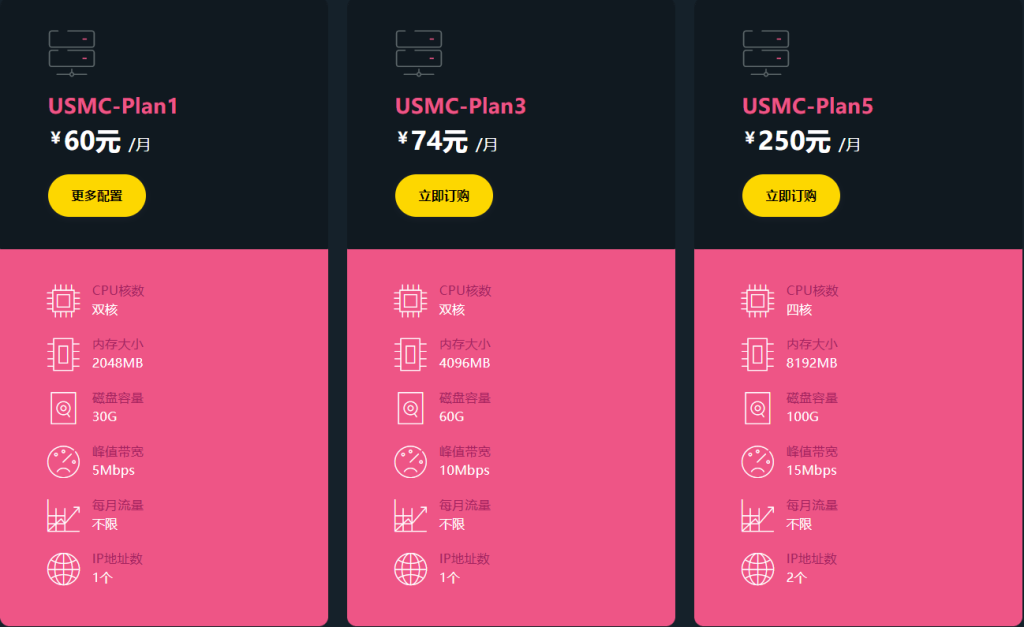Click the server icon above USMC-Plan3
1024x627 pixels.
tap(418, 53)
